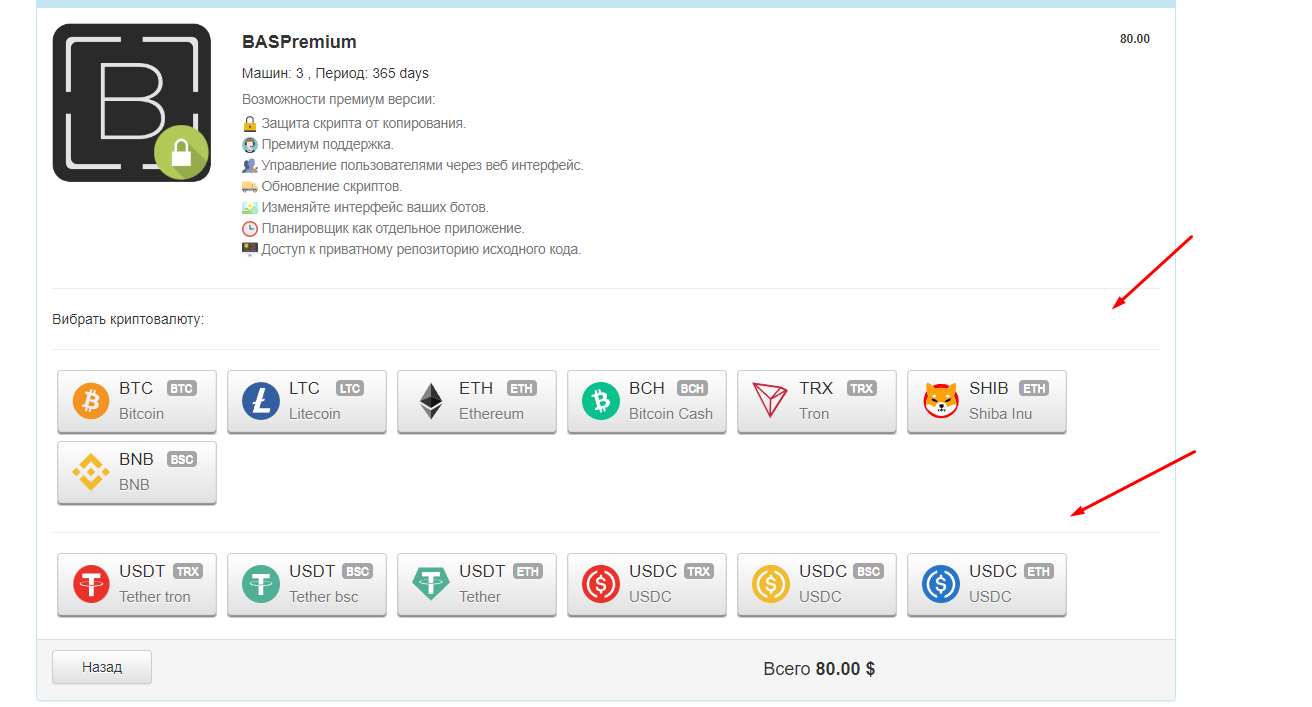The image size is (1312, 707).
Task: Click the BASPremium product logo image
Action: (x=131, y=103)
